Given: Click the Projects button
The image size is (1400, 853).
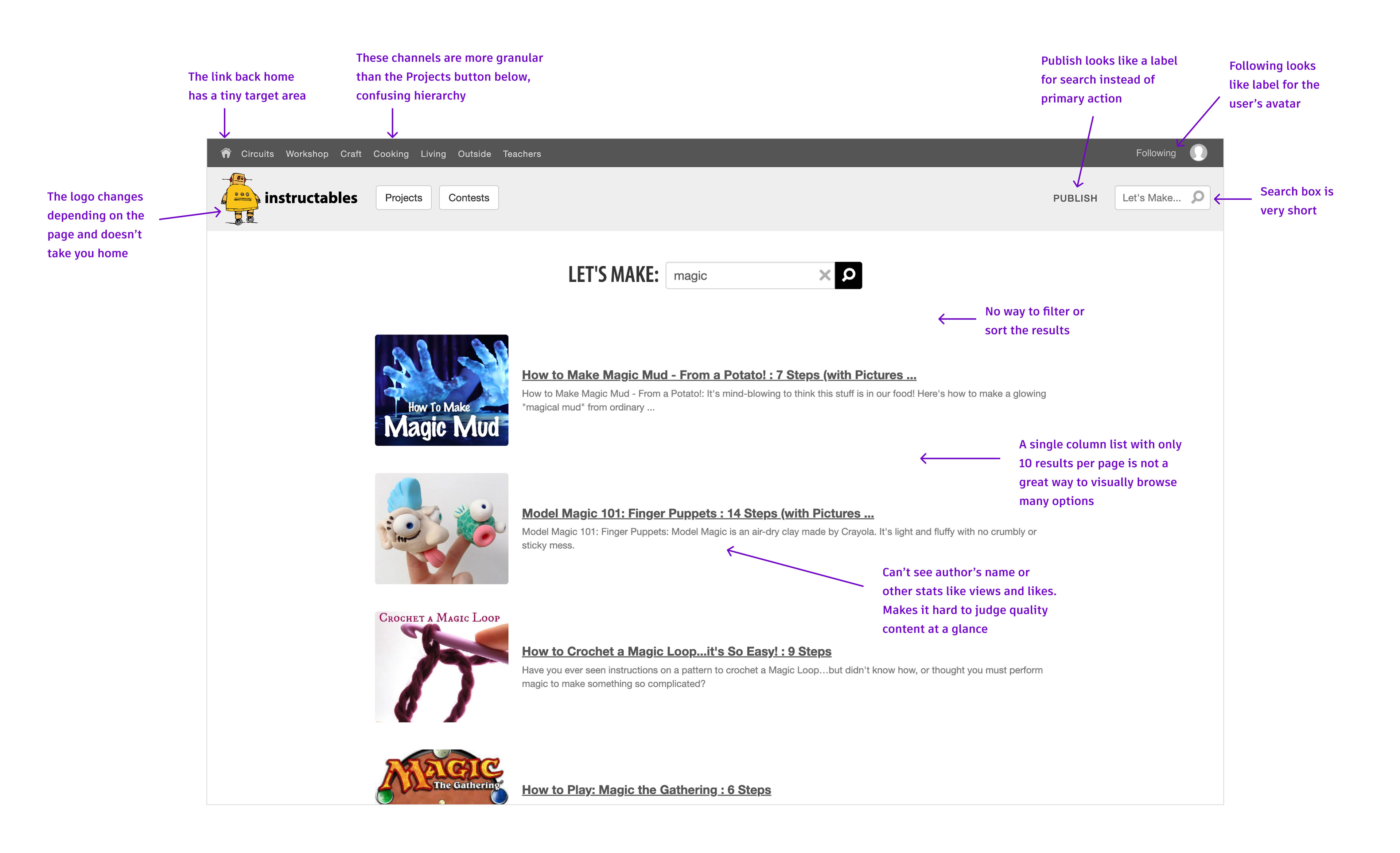Looking at the screenshot, I should point(403,197).
